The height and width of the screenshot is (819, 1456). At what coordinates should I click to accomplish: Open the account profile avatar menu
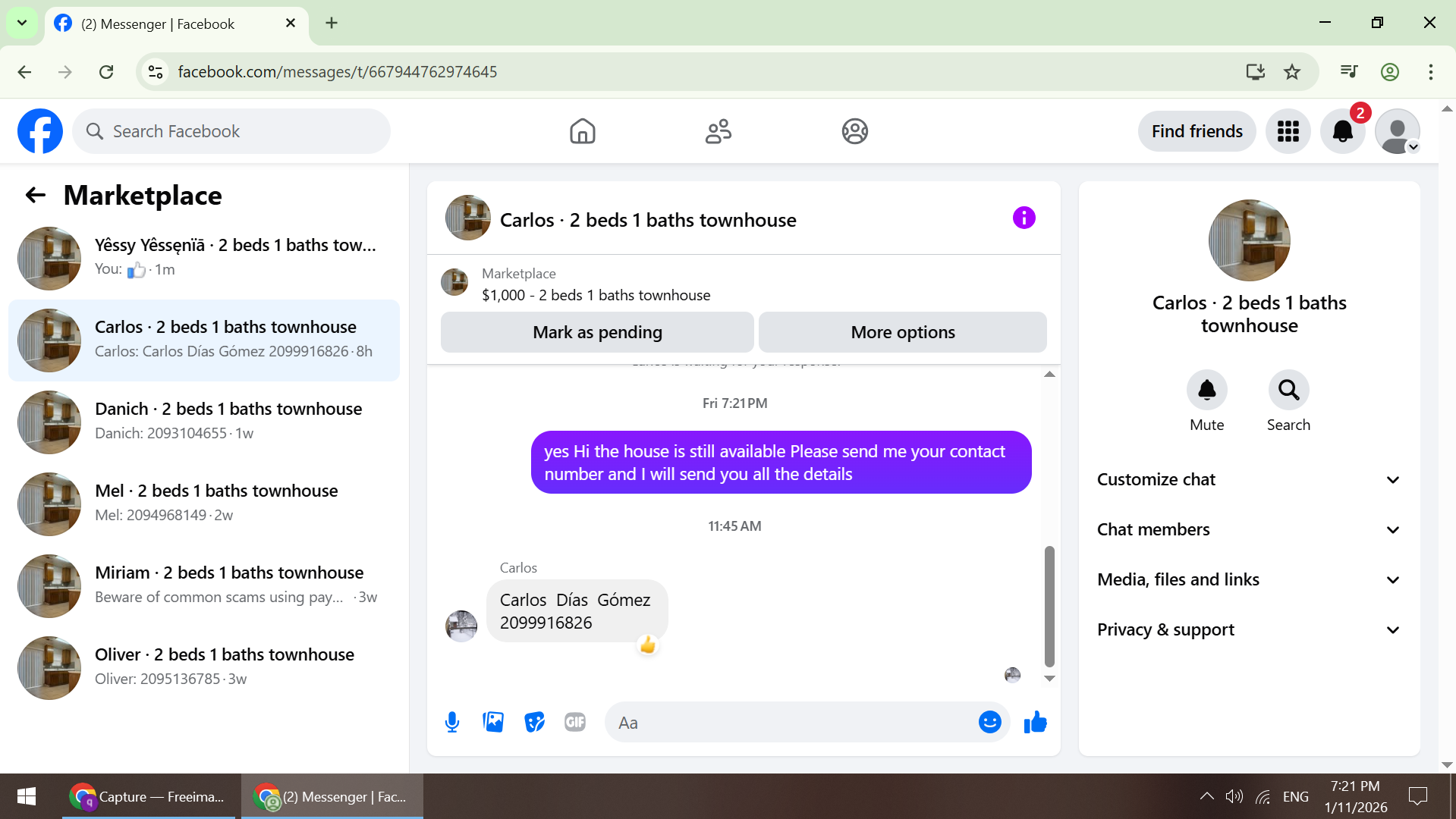(1398, 131)
